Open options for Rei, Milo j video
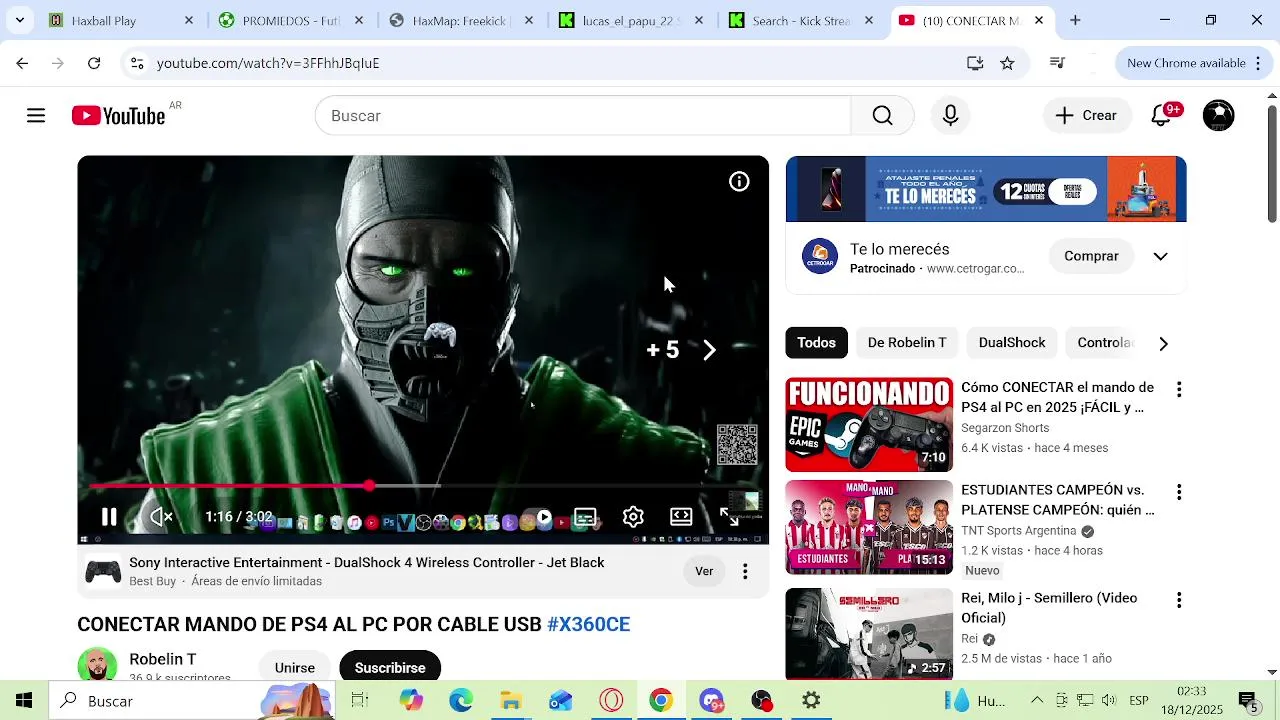1280x720 pixels. pyautogui.click(x=1179, y=601)
